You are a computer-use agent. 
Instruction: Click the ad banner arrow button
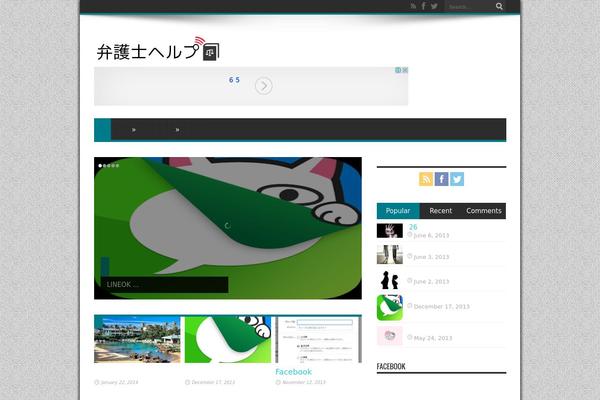264,86
